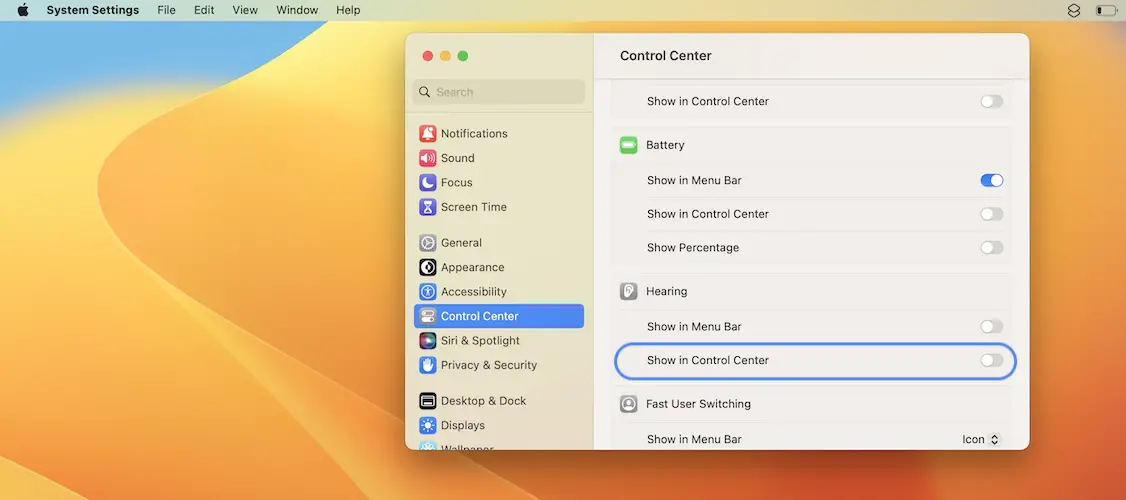Open Desktop & Dock settings pane
The image size is (1126, 500).
483,401
